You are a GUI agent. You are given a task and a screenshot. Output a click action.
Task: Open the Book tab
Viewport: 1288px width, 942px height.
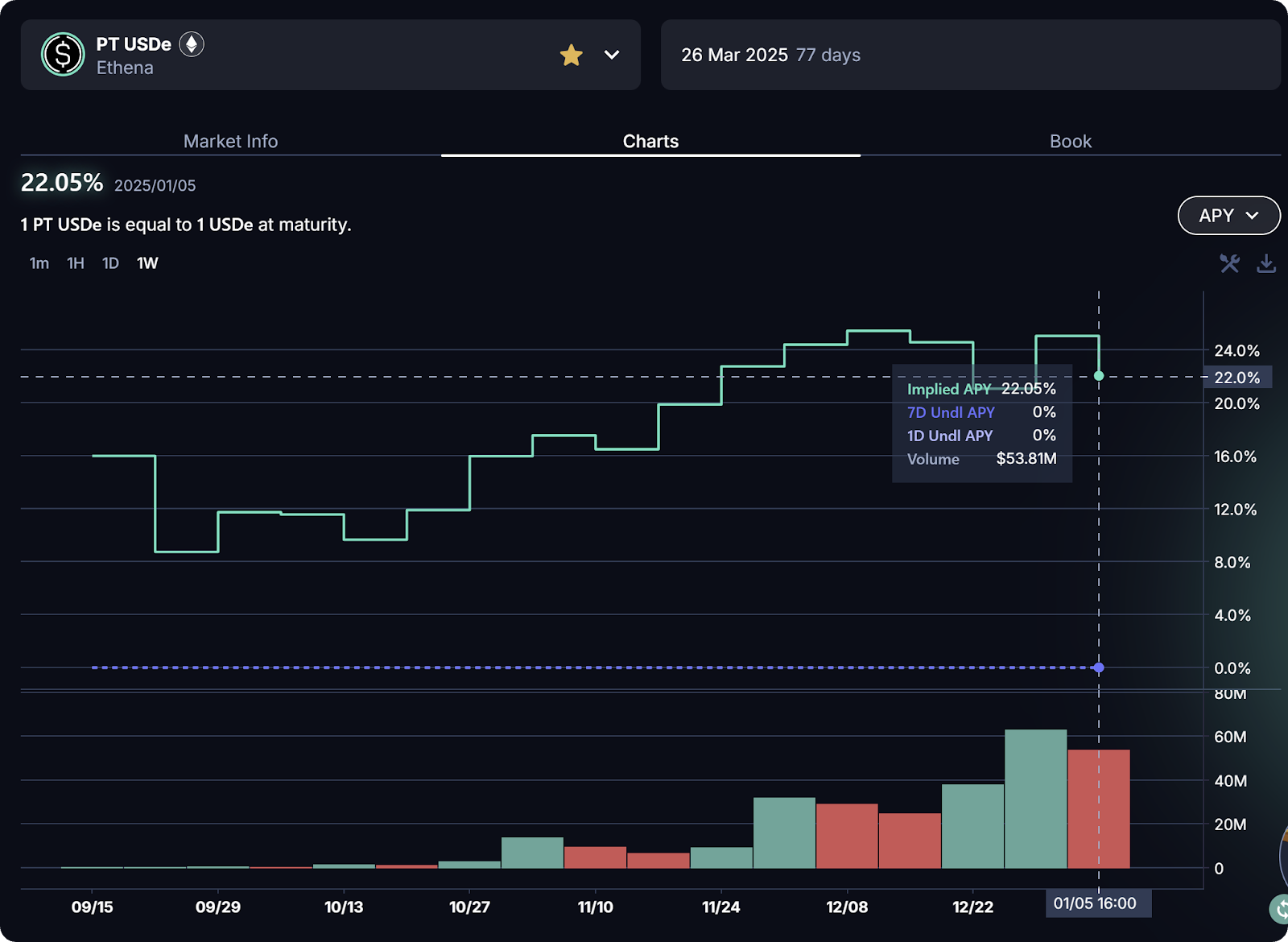click(1070, 141)
